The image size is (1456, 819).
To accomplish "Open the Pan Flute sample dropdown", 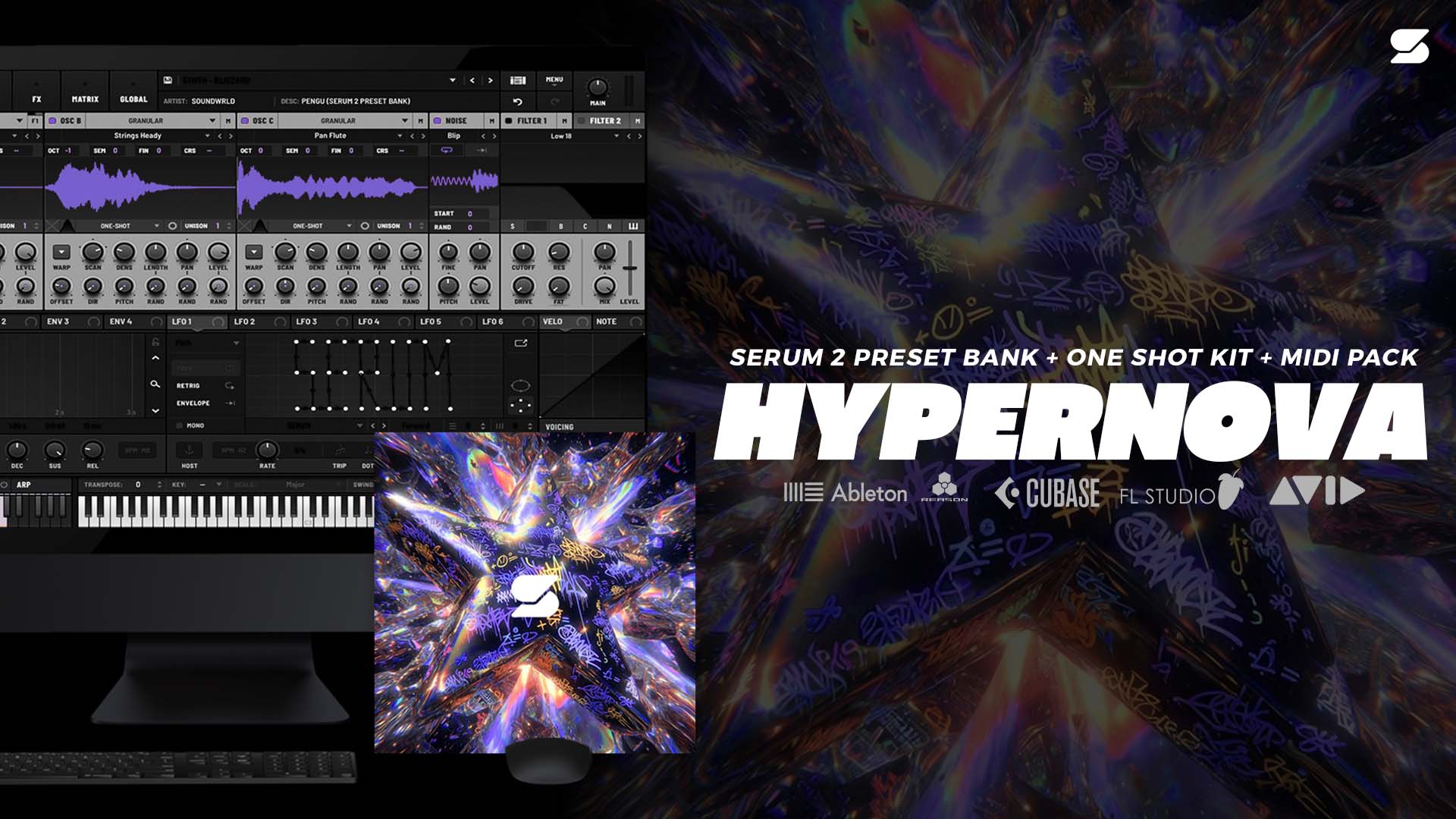I will 400,136.
